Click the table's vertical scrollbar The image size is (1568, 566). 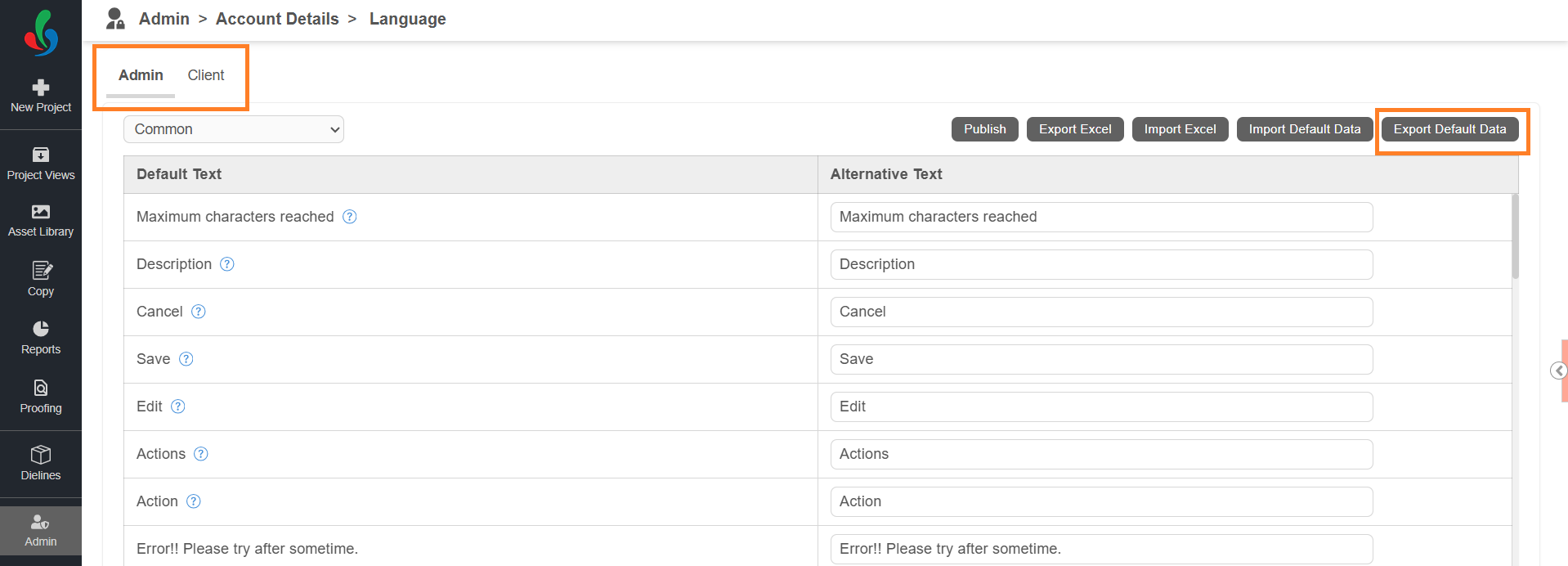(x=1515, y=236)
